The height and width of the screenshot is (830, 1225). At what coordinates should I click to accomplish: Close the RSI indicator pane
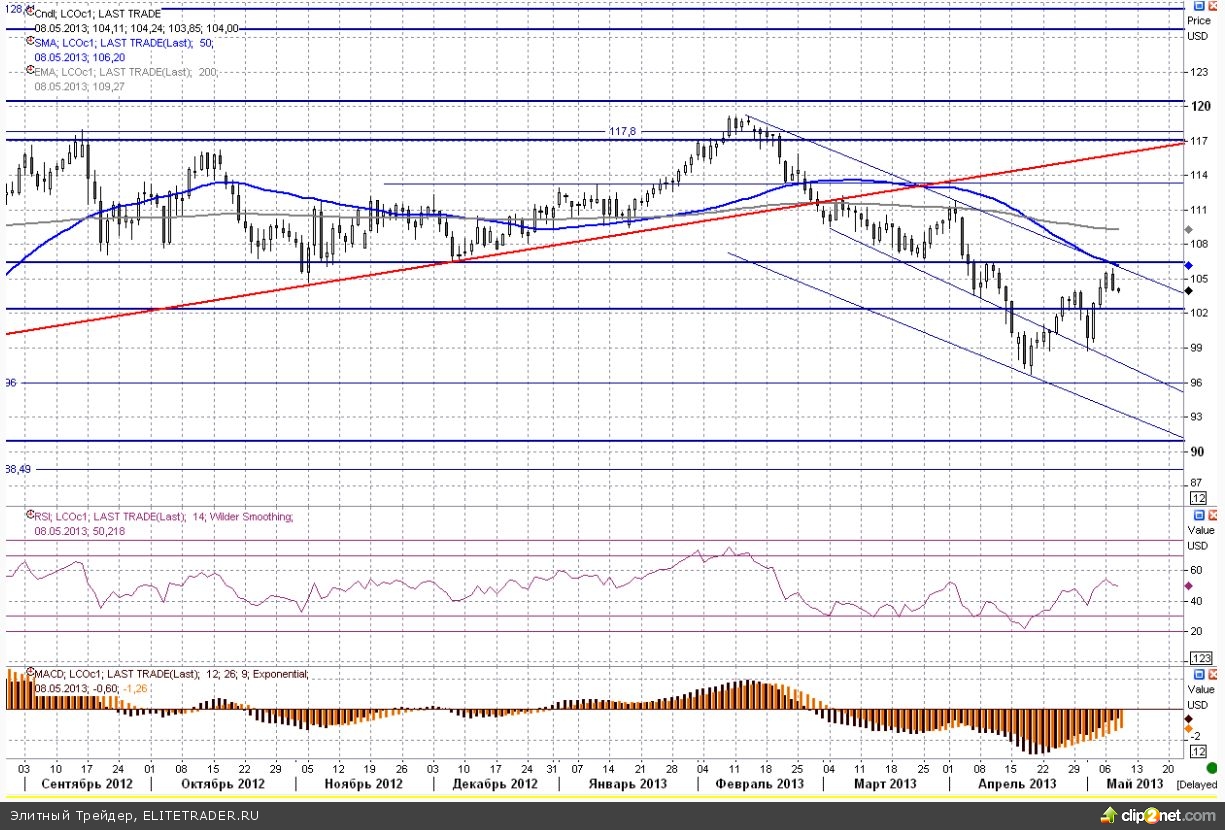tap(1213, 509)
